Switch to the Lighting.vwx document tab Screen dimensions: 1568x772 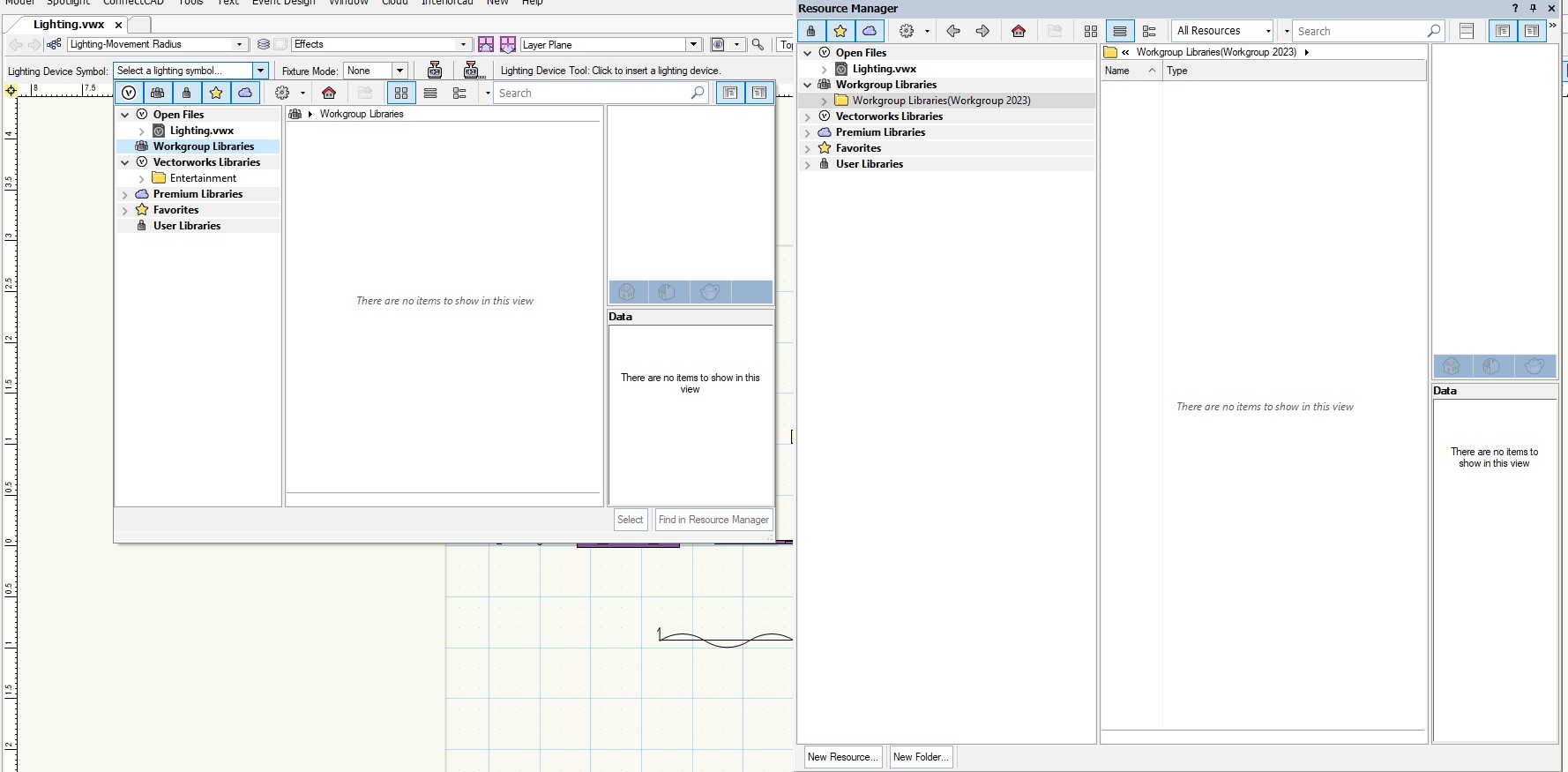pos(69,25)
